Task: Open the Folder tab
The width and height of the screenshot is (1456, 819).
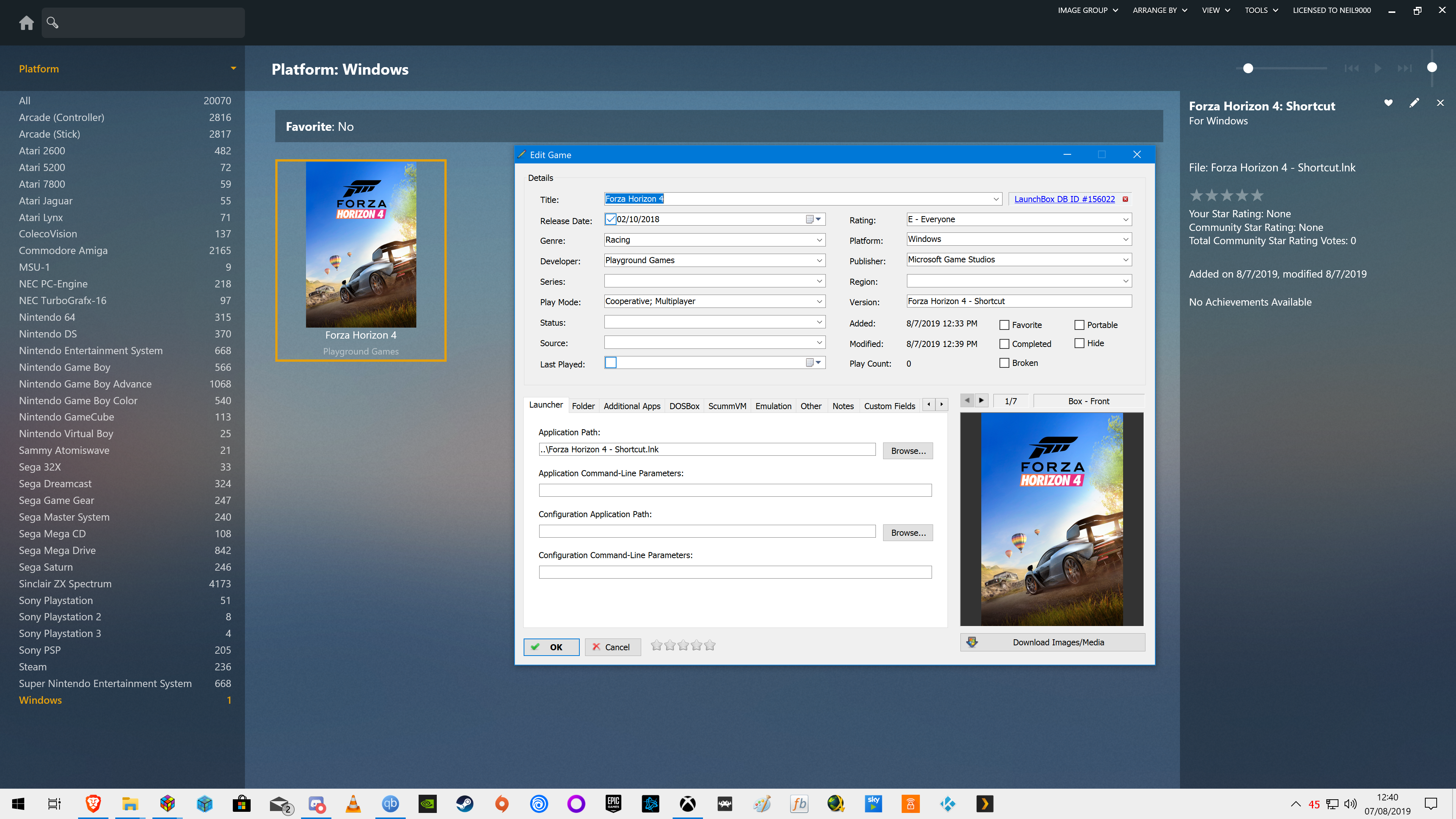Action: [x=583, y=406]
